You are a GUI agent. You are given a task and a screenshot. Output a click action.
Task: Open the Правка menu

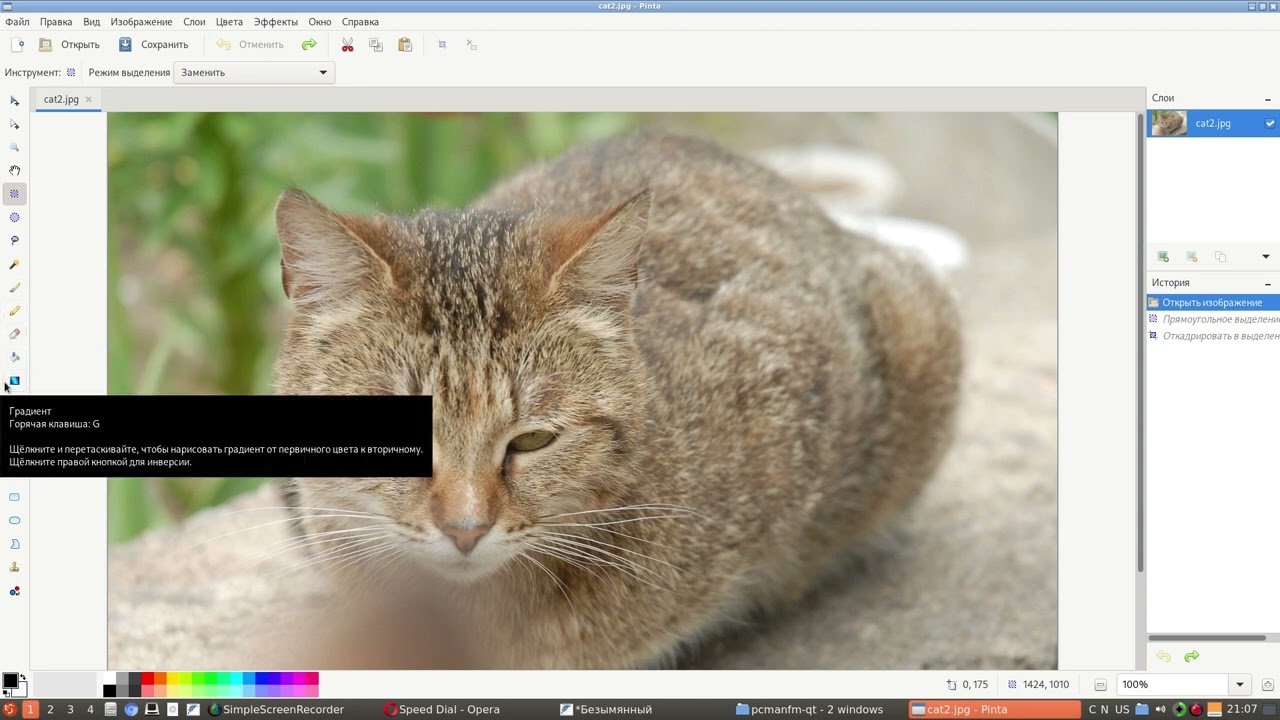point(56,21)
